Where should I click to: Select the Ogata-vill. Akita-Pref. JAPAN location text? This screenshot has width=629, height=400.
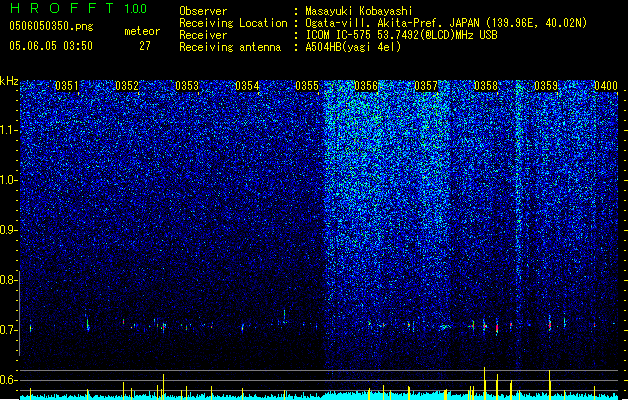(x=446, y=23)
